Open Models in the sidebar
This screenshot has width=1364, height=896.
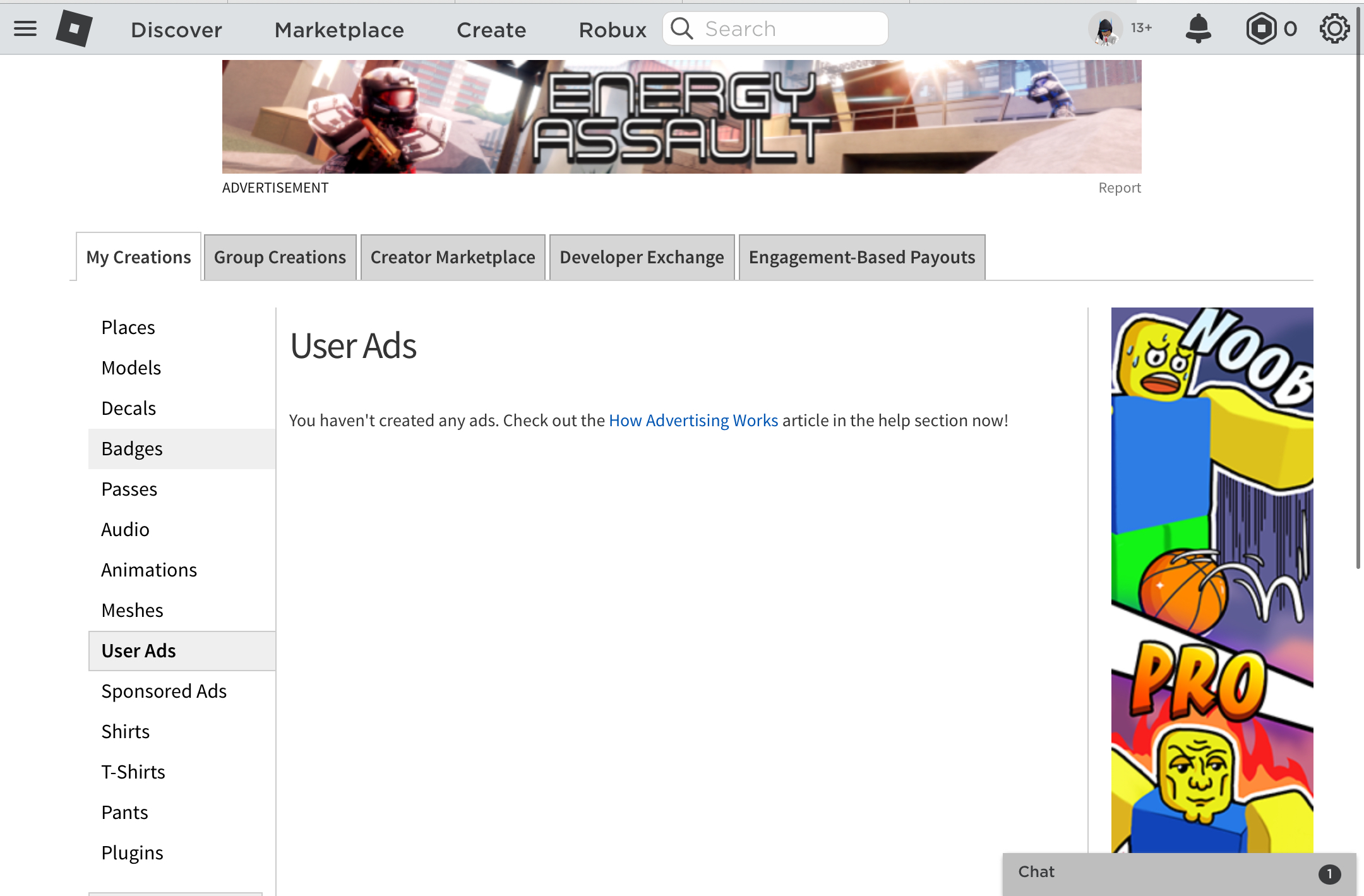[182, 368]
